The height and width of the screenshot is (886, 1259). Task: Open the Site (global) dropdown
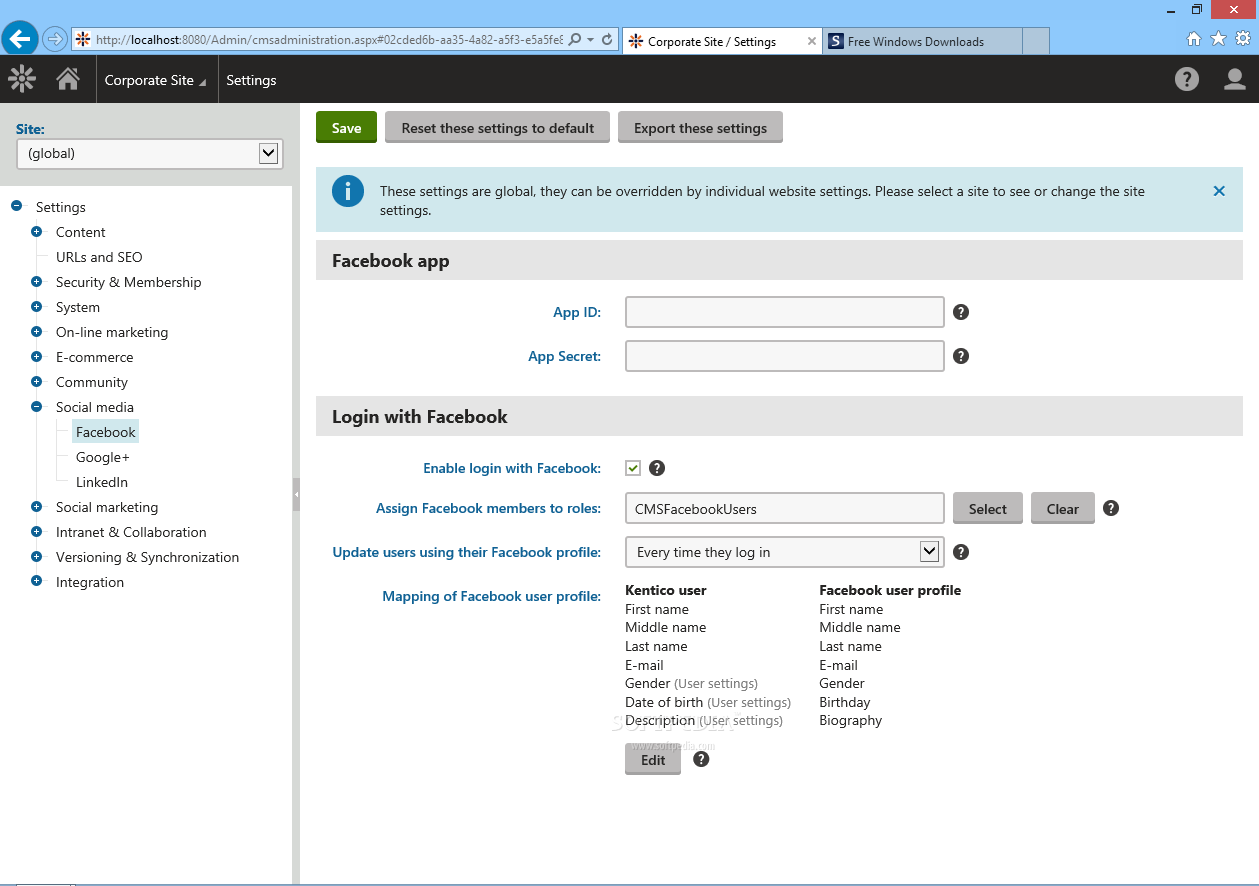pyautogui.click(x=150, y=153)
